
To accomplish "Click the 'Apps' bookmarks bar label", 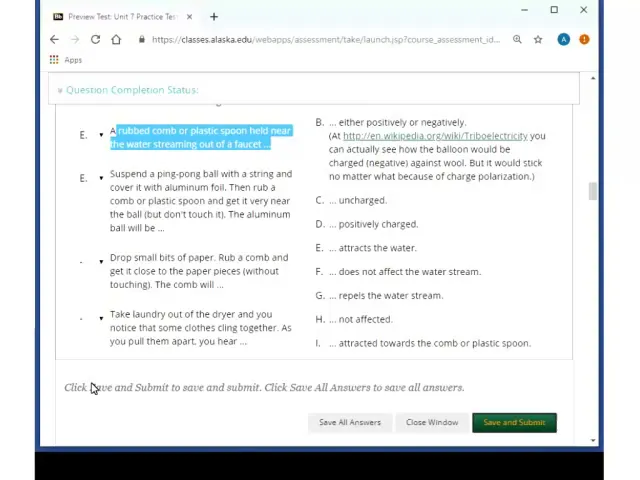I will [73, 60].
